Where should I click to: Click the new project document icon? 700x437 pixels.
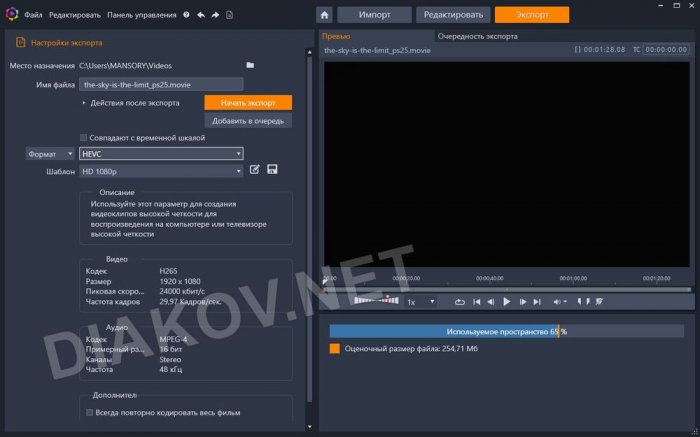tap(229, 15)
